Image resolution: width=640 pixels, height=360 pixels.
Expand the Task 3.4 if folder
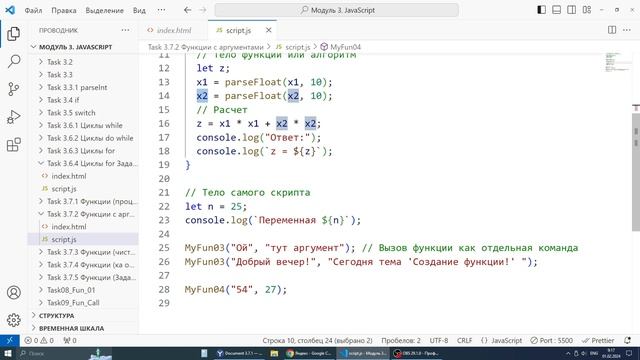(x=83, y=100)
